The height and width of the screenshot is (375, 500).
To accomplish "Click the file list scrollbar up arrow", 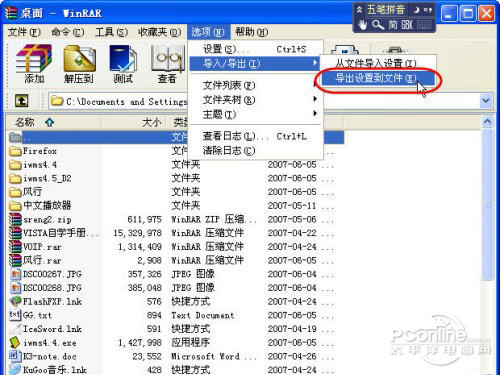I will coord(487,122).
